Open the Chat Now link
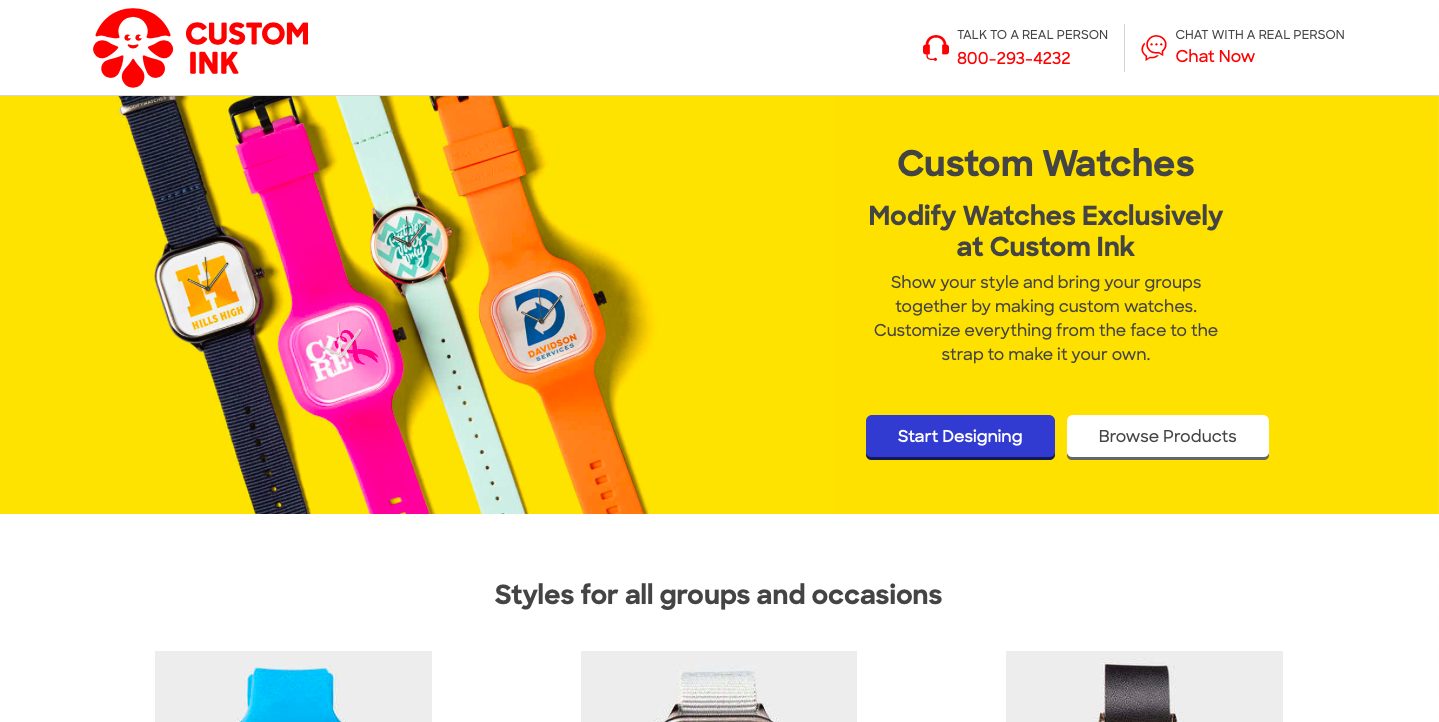The height and width of the screenshot is (722, 1439). point(1214,57)
